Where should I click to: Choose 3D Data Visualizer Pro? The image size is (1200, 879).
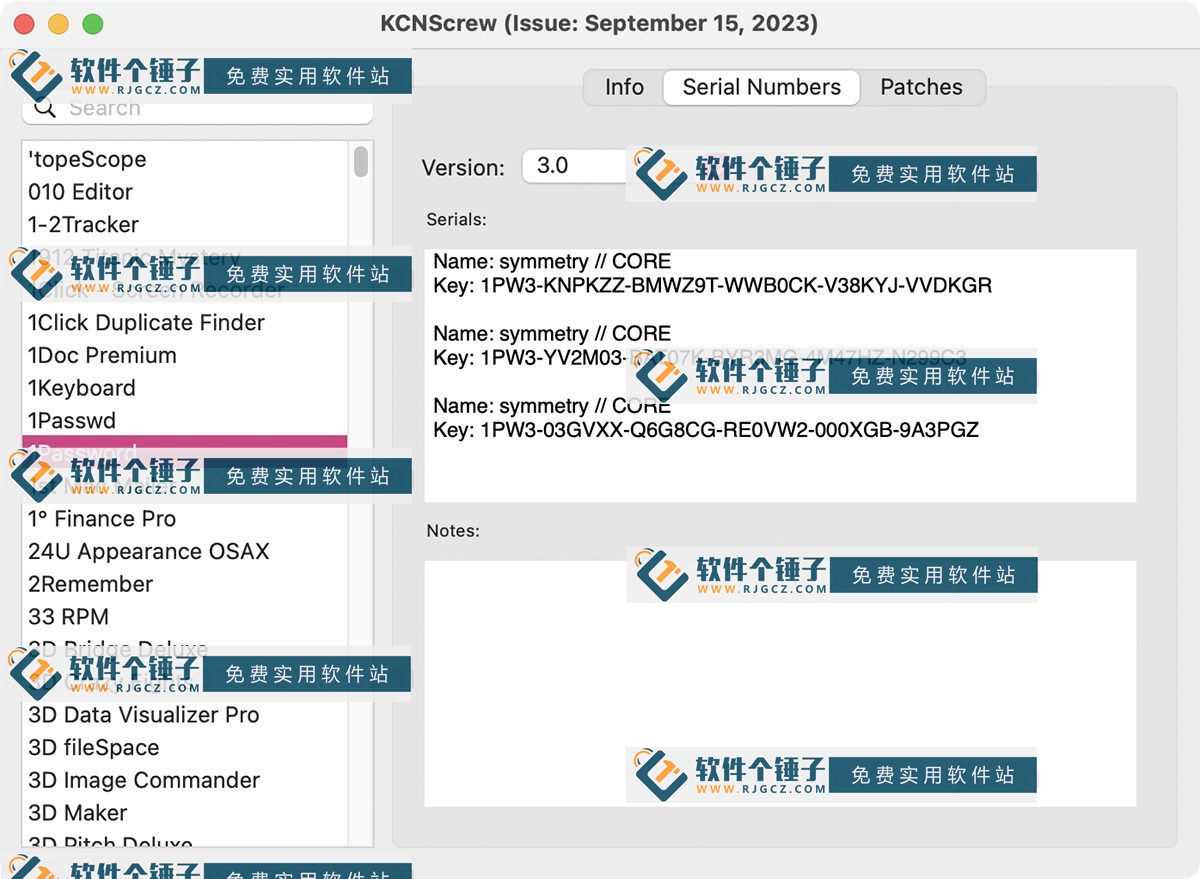(x=185, y=714)
